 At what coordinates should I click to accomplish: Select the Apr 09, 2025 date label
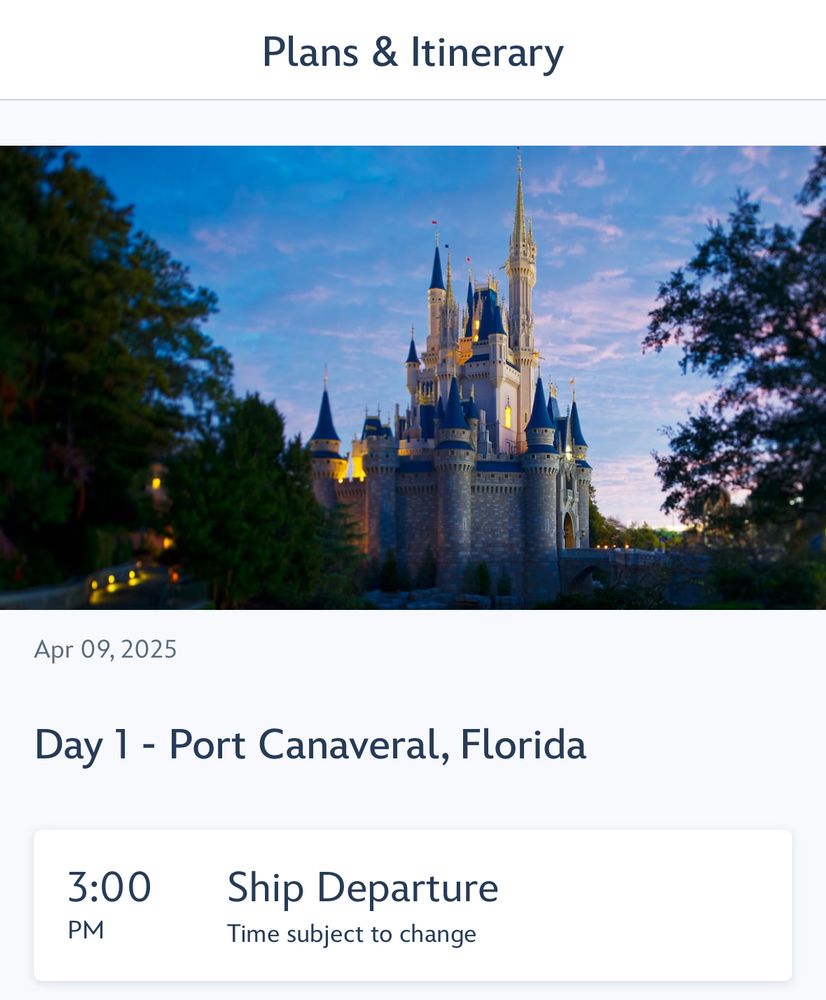tap(105, 650)
